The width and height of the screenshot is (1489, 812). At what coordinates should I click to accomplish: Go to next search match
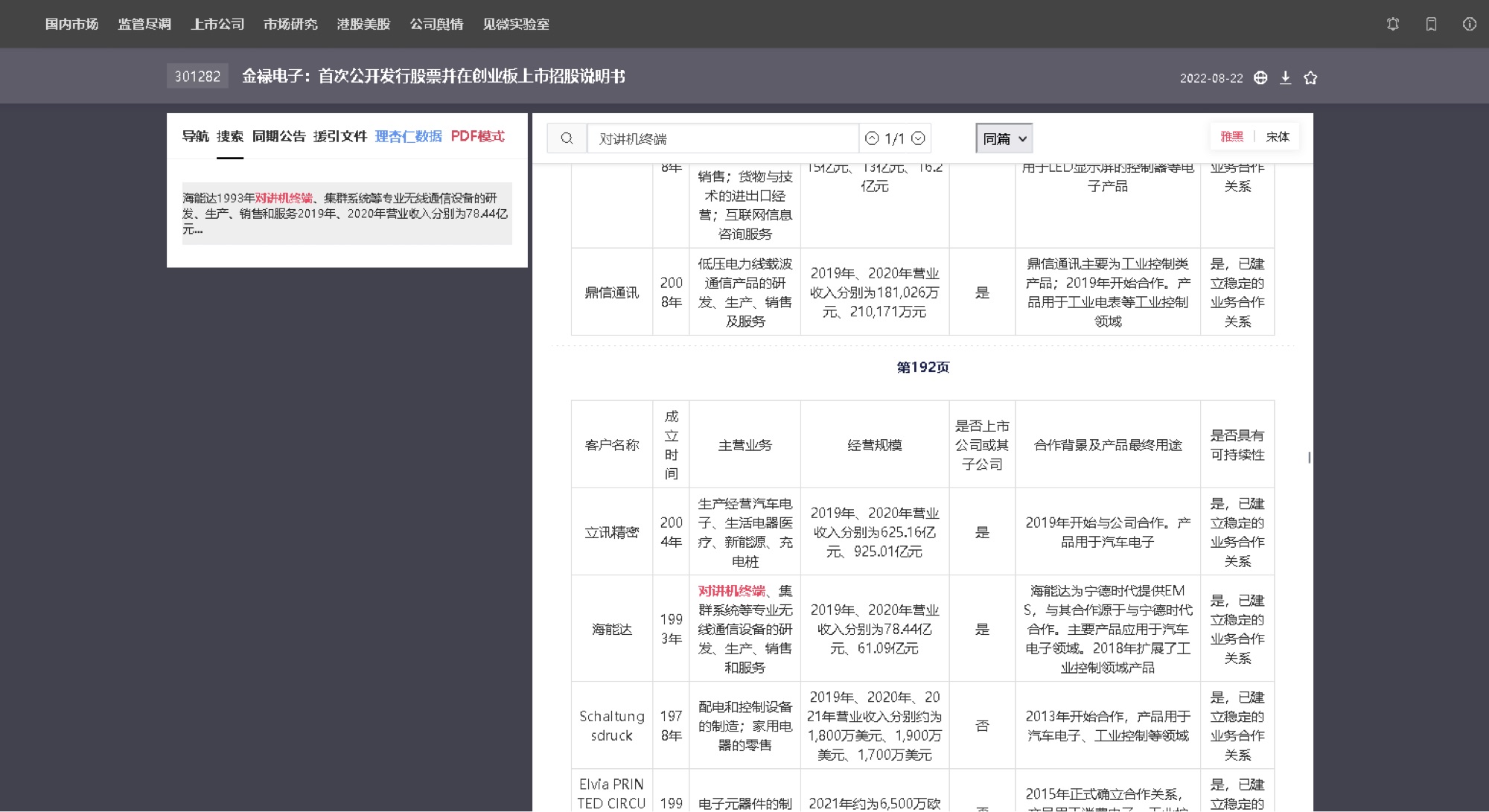pyautogui.click(x=919, y=138)
